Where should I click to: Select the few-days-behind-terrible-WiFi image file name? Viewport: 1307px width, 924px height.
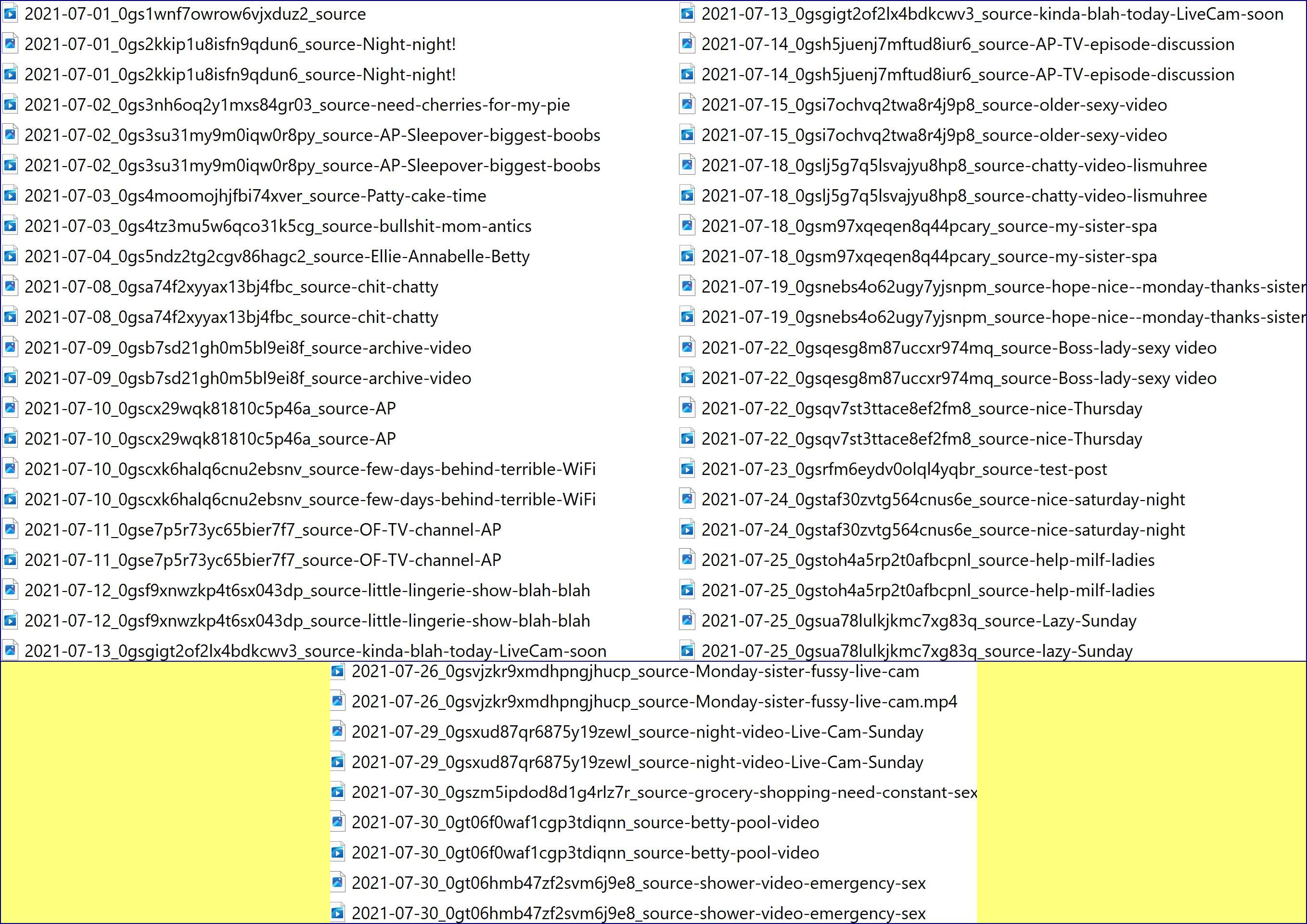tap(310, 469)
